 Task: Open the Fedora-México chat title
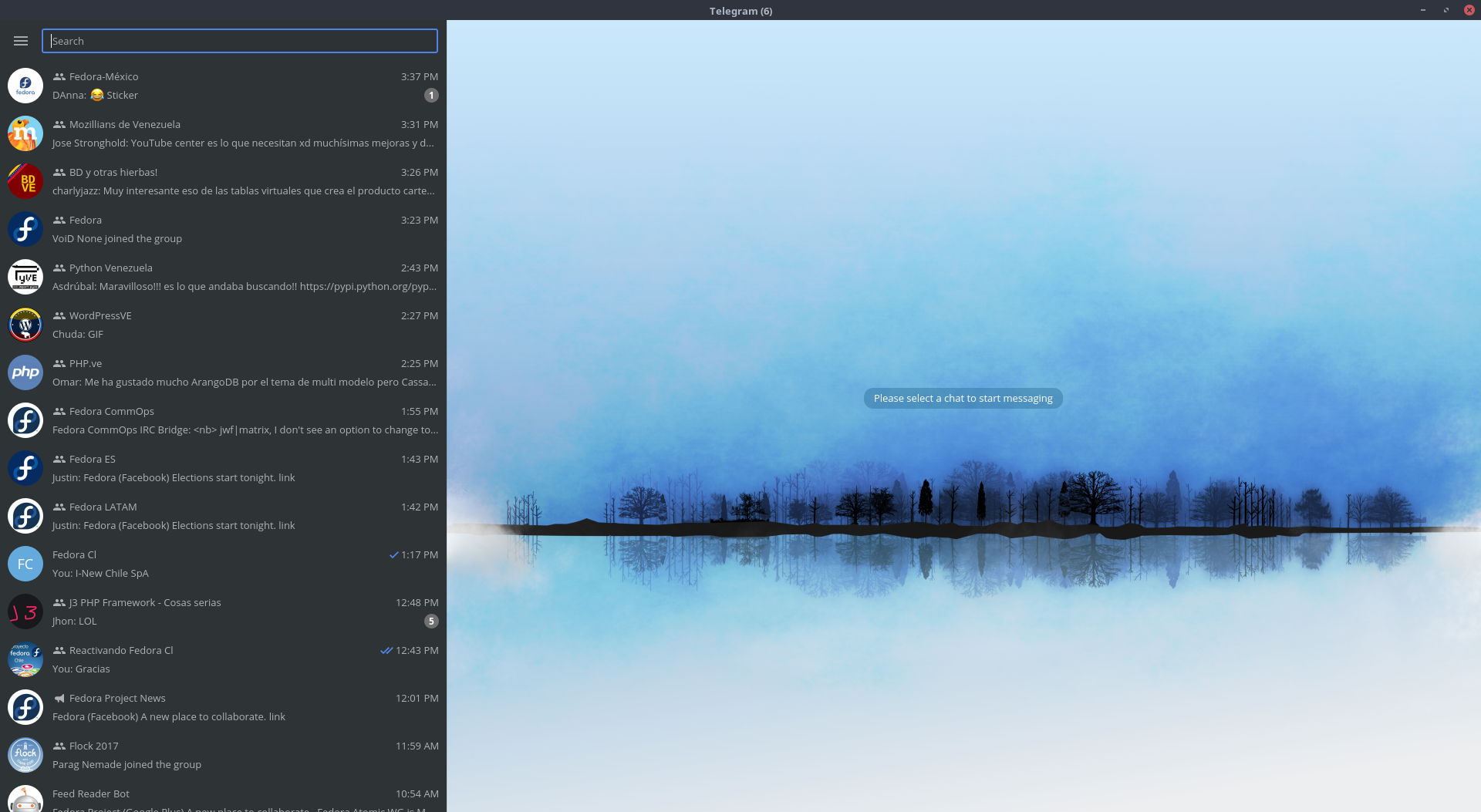point(103,76)
